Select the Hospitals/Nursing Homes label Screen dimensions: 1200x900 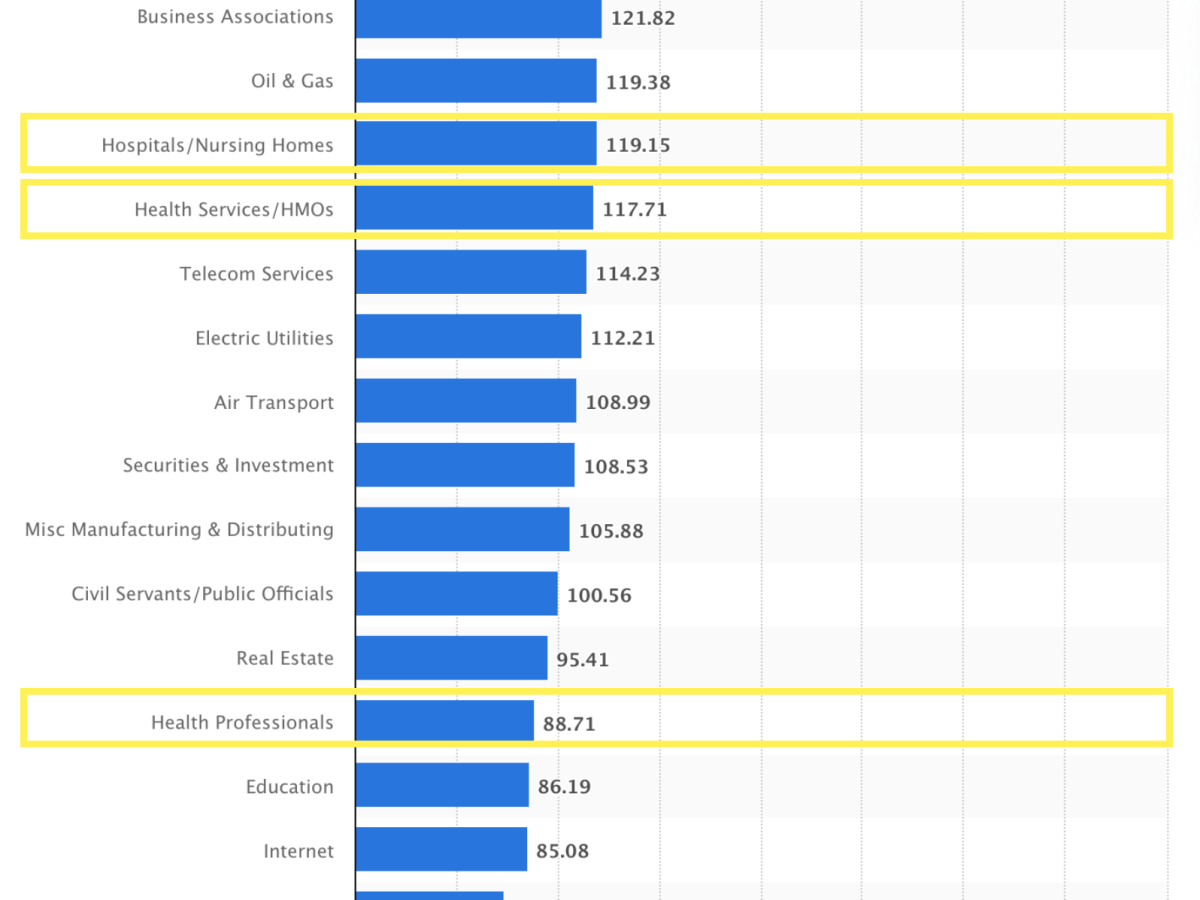217,145
